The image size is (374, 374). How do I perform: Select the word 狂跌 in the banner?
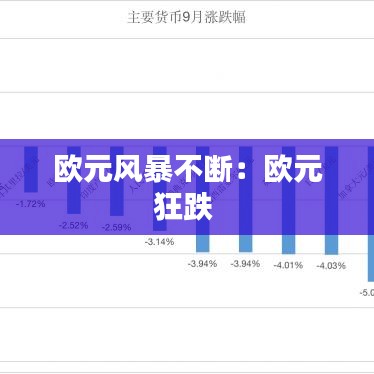183,207
